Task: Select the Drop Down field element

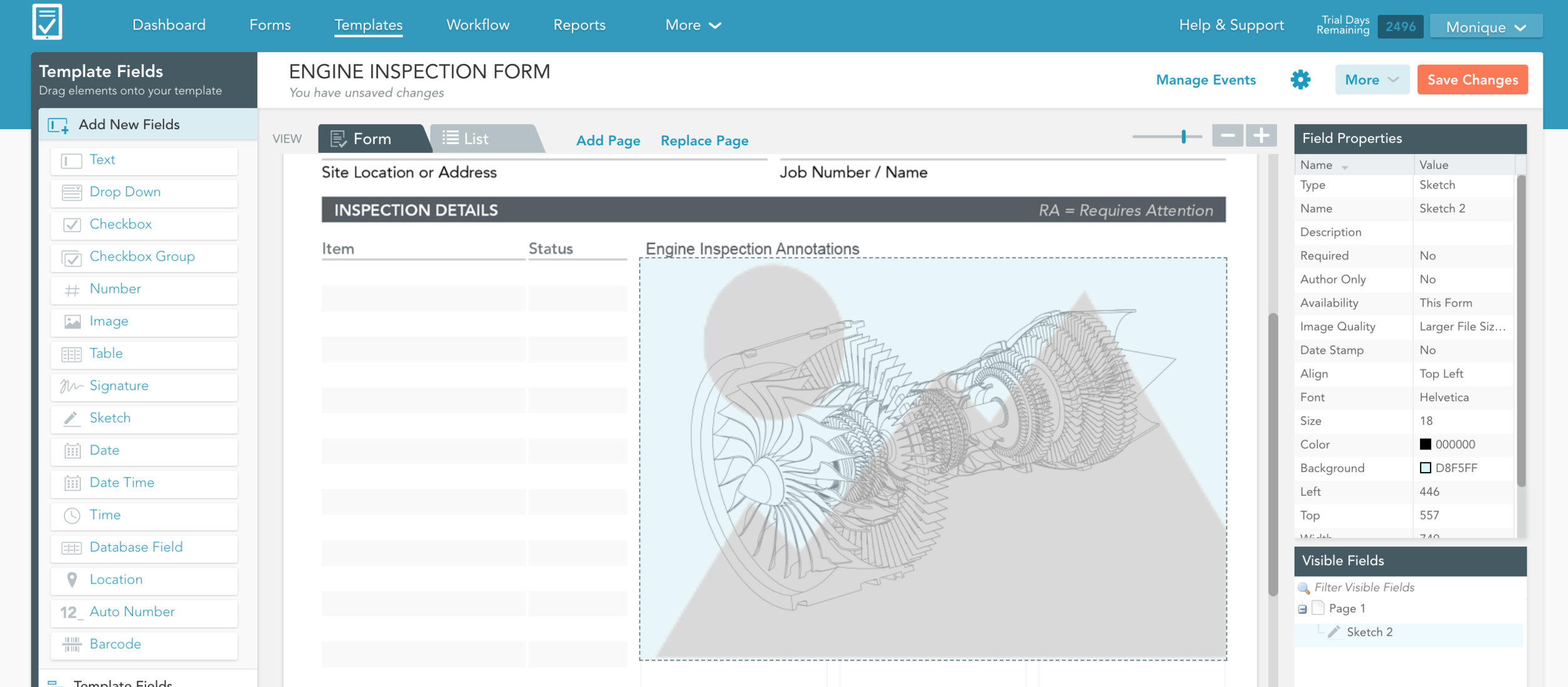Action: [x=144, y=192]
